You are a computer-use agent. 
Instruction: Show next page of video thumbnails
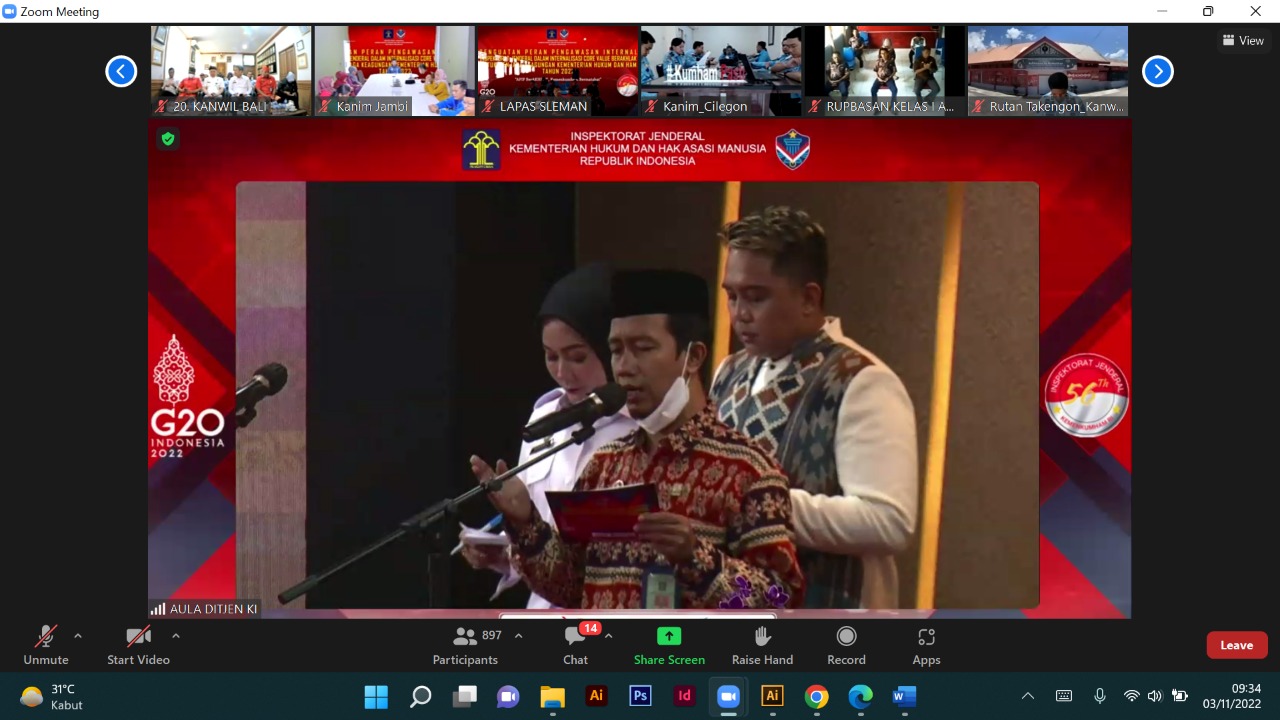click(x=1157, y=71)
